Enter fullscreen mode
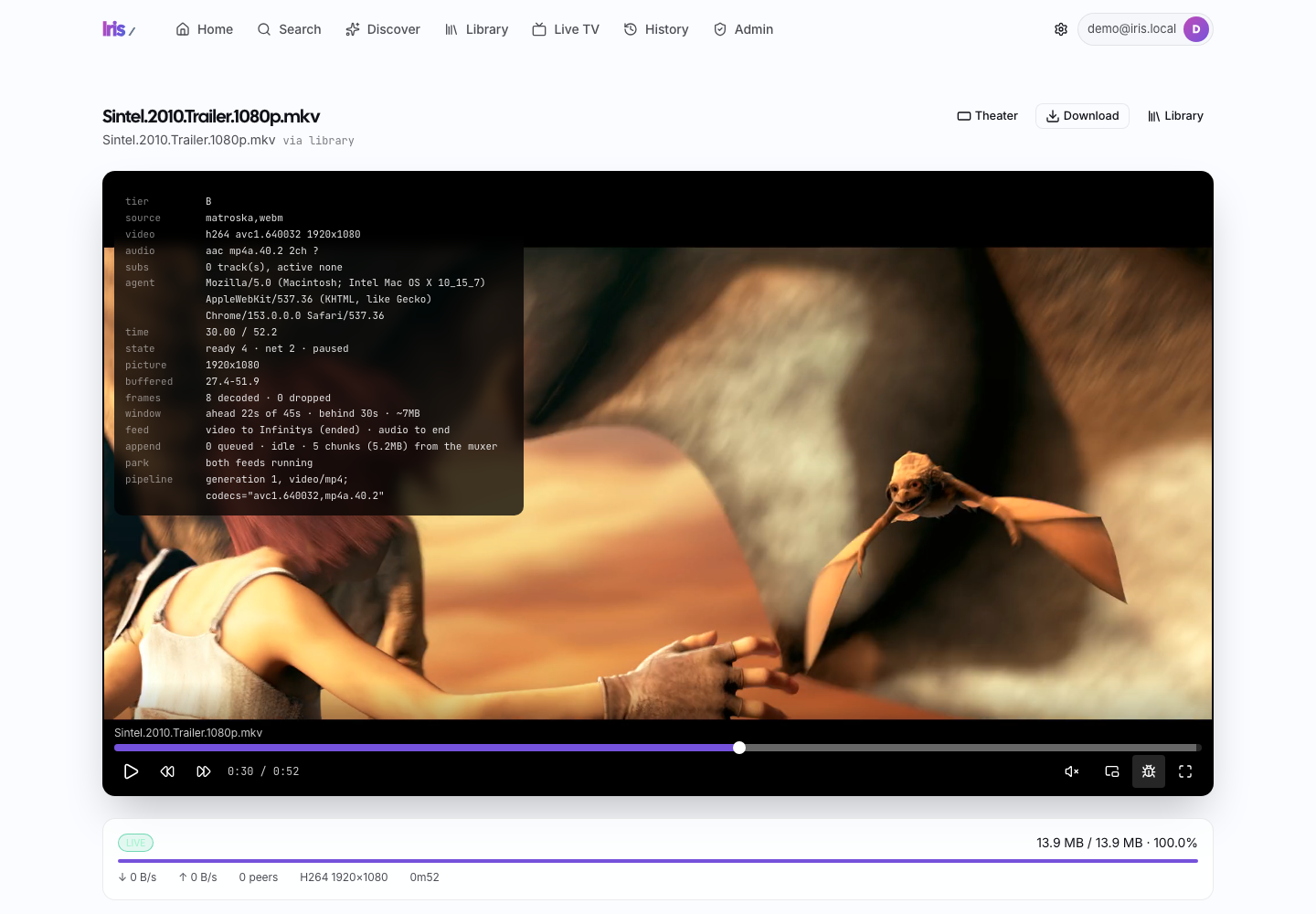 pyautogui.click(x=1185, y=771)
